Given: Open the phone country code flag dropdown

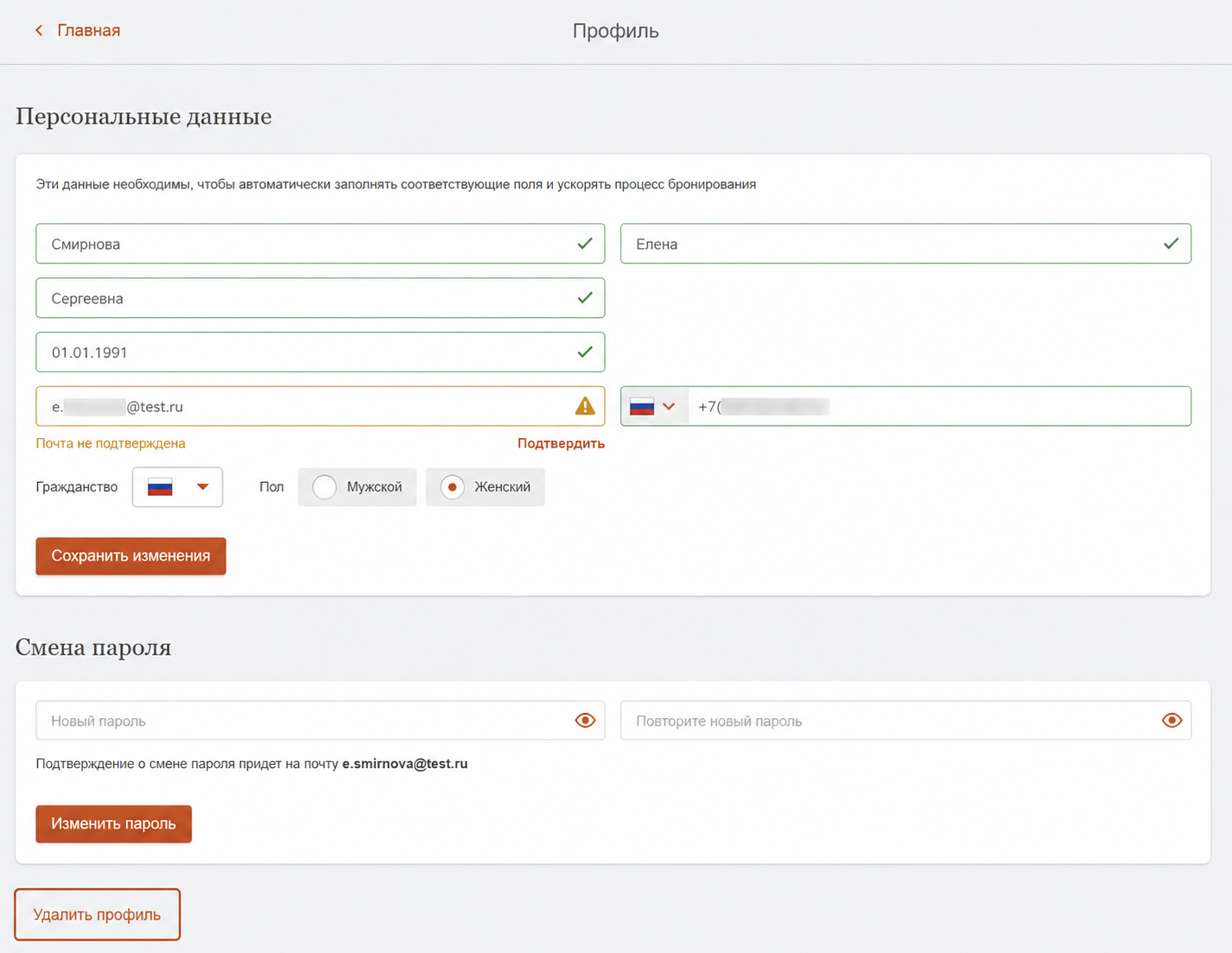Looking at the screenshot, I should pos(653,406).
